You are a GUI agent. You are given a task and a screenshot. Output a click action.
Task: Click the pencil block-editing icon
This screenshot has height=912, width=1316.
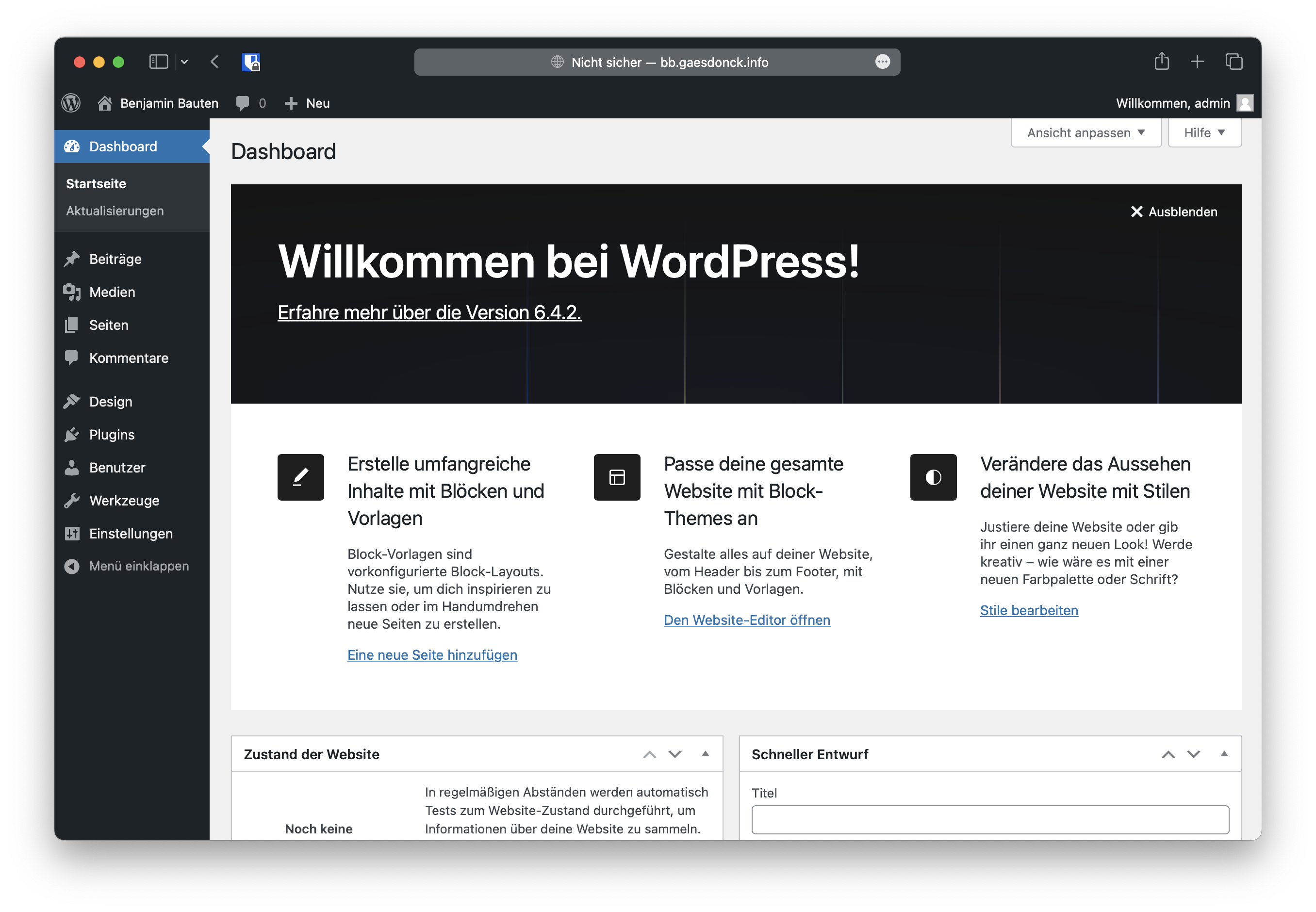coord(300,477)
